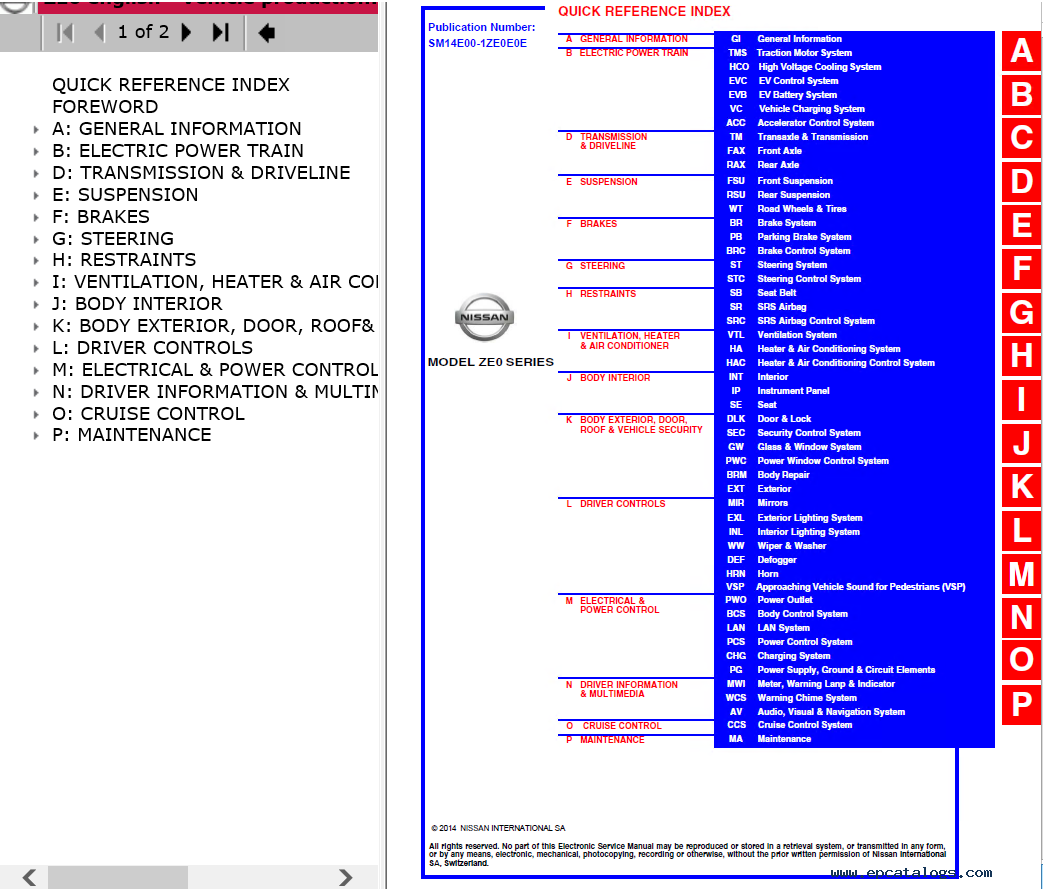The height and width of the screenshot is (889, 1043).
Task: Expand the E: SUSPENSION tree node
Action: (x=36, y=195)
